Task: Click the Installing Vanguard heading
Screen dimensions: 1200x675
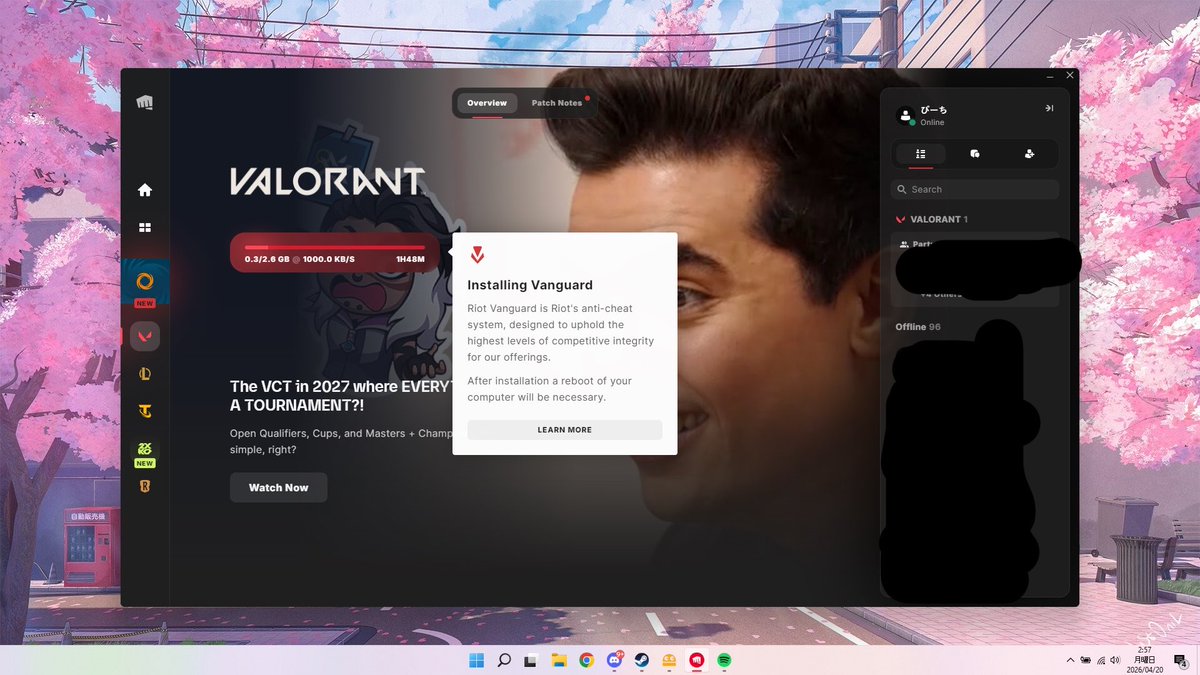Action: tap(530, 285)
